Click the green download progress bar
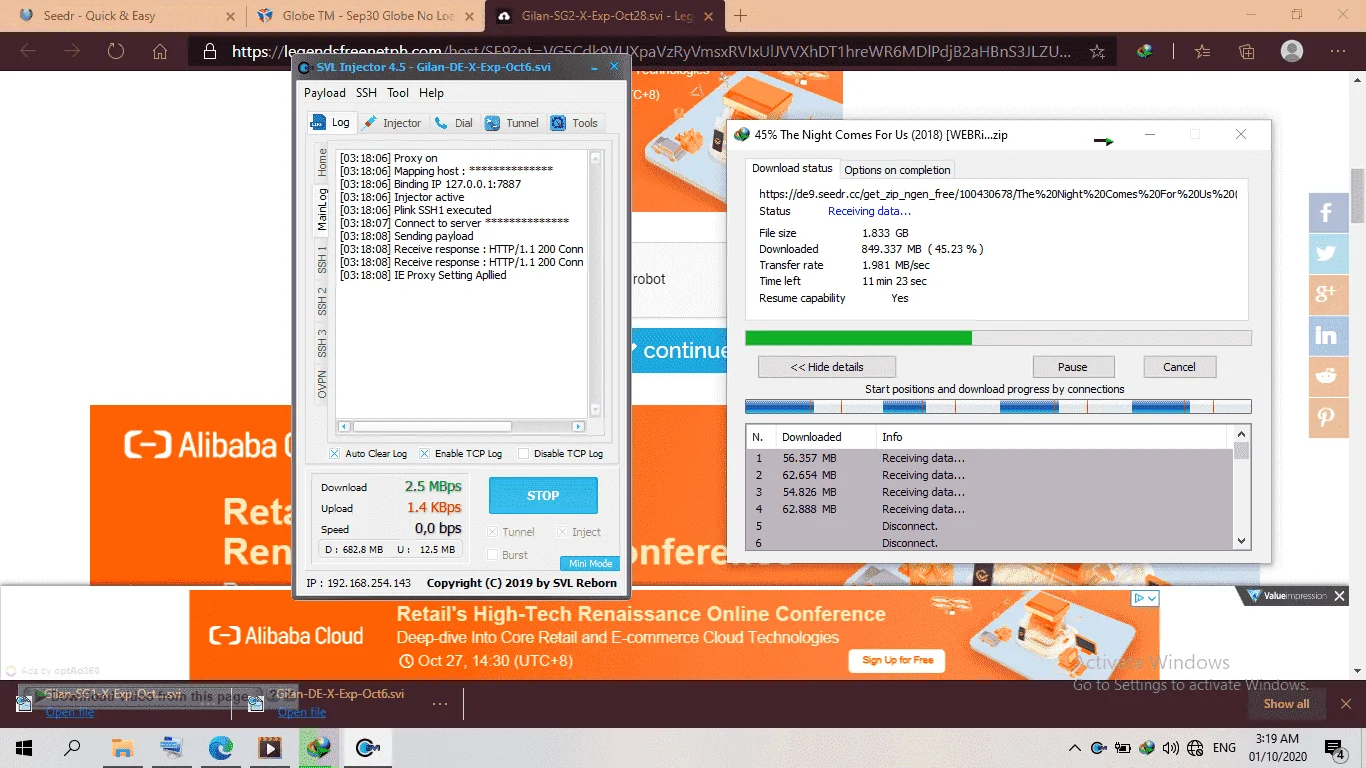Viewport: 1366px width, 768px height. click(x=859, y=338)
